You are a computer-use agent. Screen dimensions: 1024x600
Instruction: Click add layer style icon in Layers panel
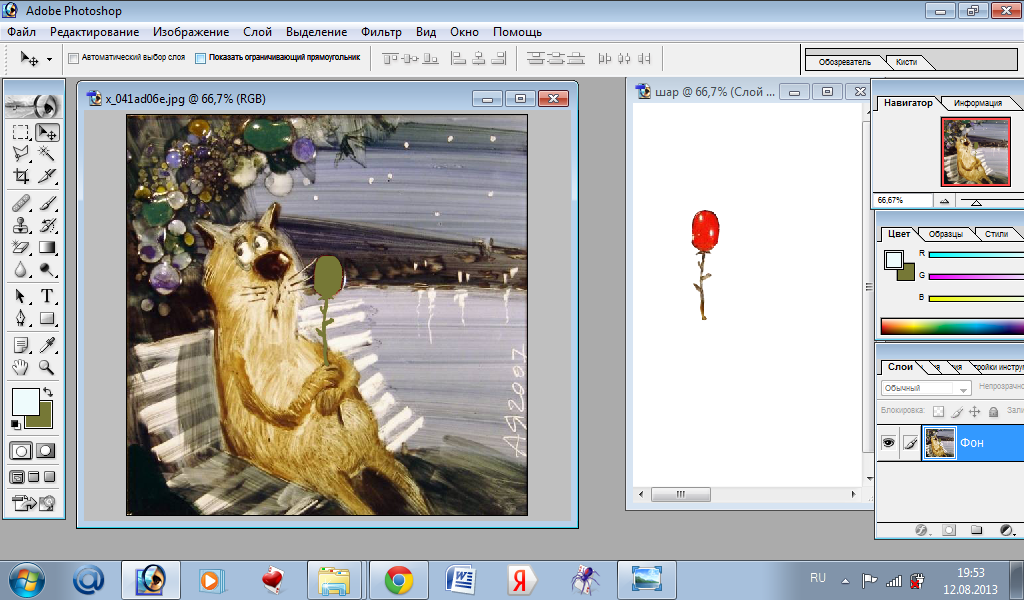click(921, 530)
